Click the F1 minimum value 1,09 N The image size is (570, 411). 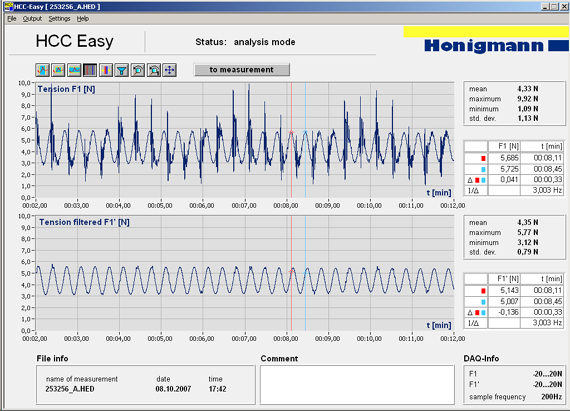click(528, 109)
